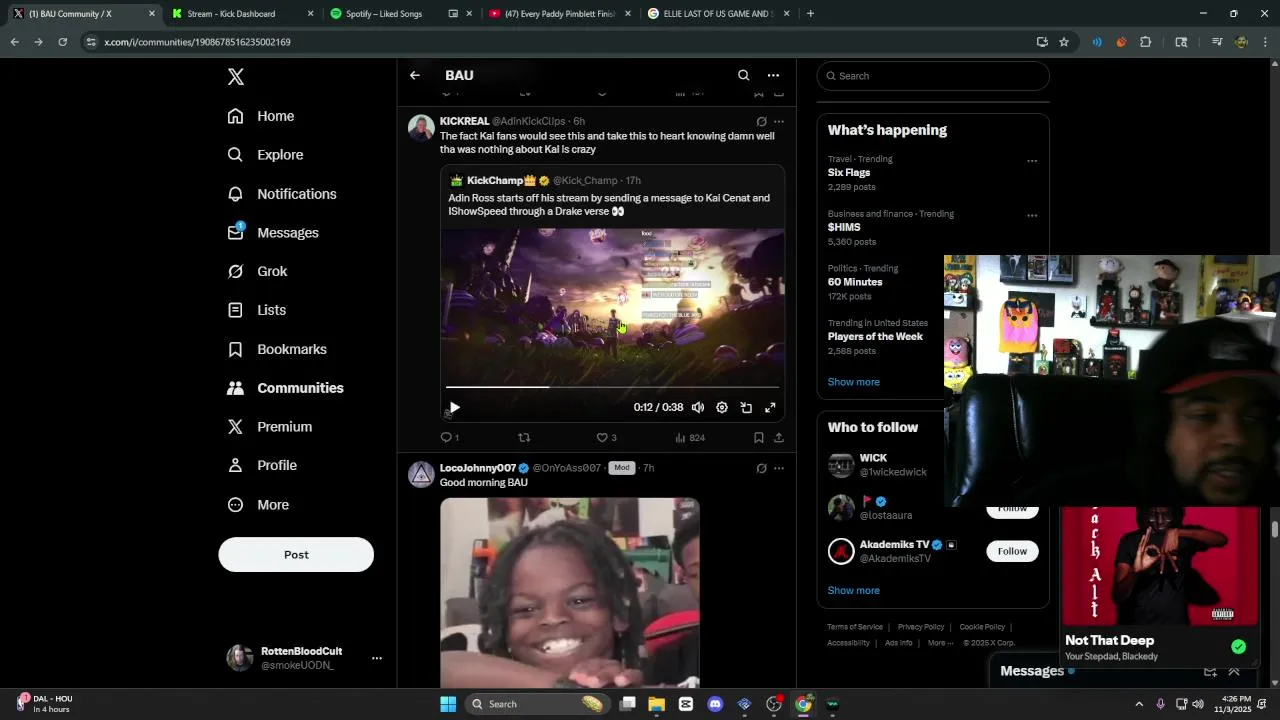Click the Post button
The width and height of the screenshot is (1280, 720).
296,555
